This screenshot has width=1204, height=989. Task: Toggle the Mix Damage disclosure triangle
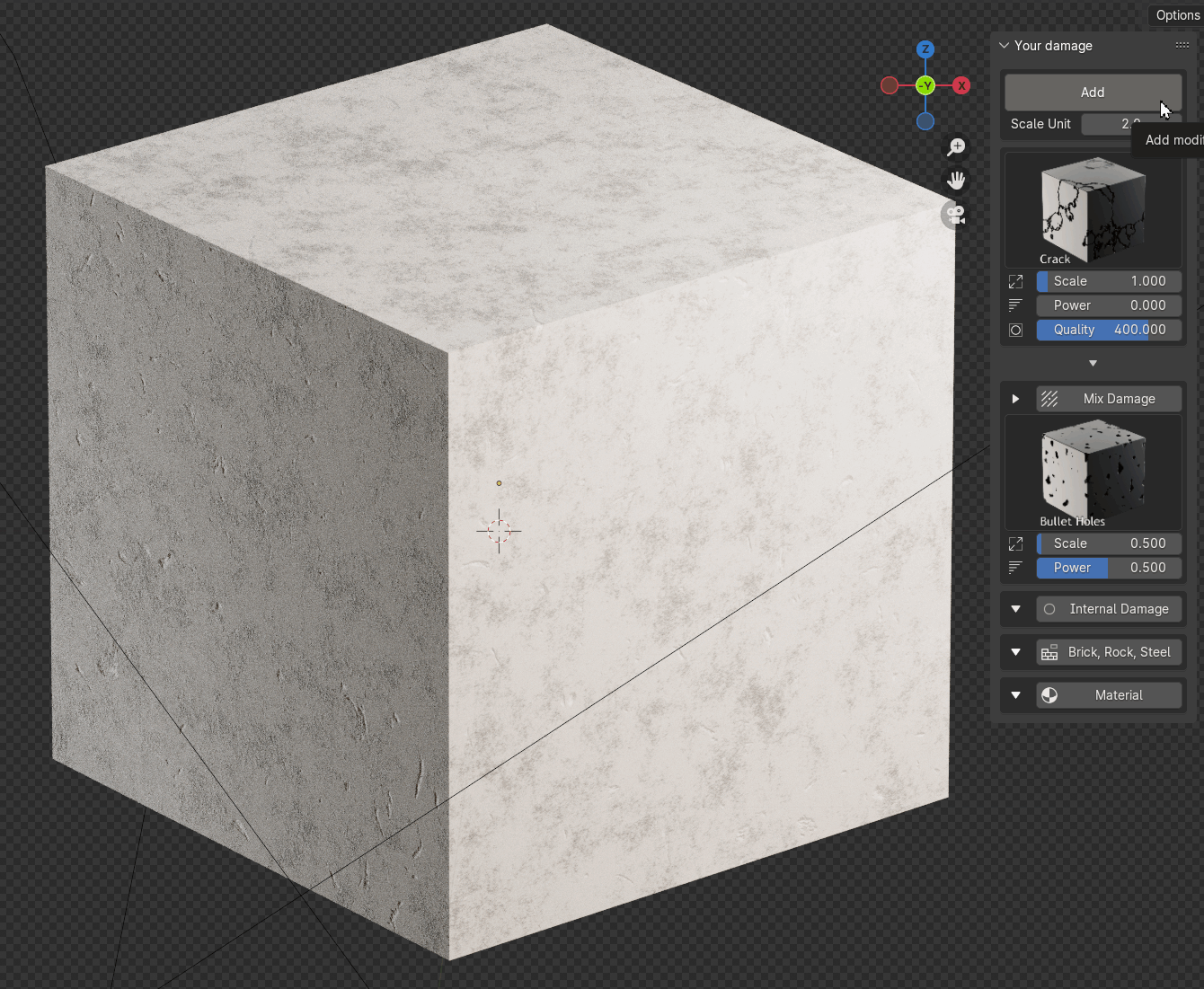pos(1015,399)
